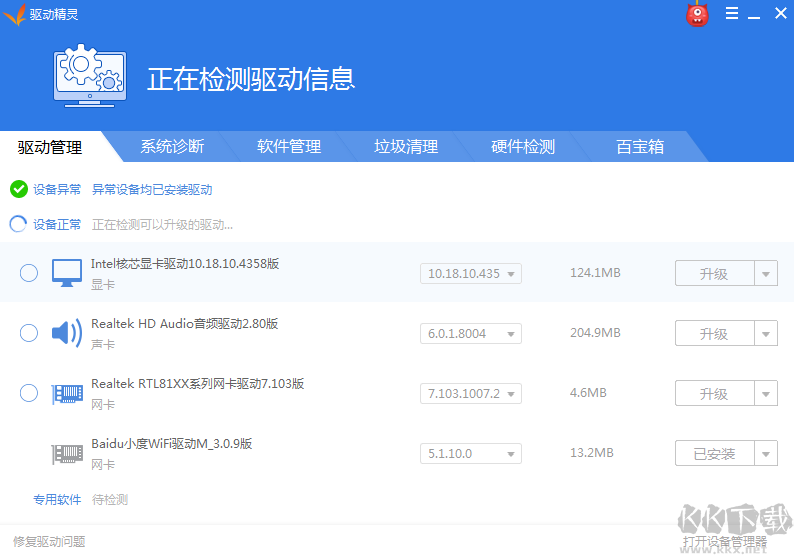
Task: Click the Intel graphics monitor icon
Action: click(x=67, y=273)
